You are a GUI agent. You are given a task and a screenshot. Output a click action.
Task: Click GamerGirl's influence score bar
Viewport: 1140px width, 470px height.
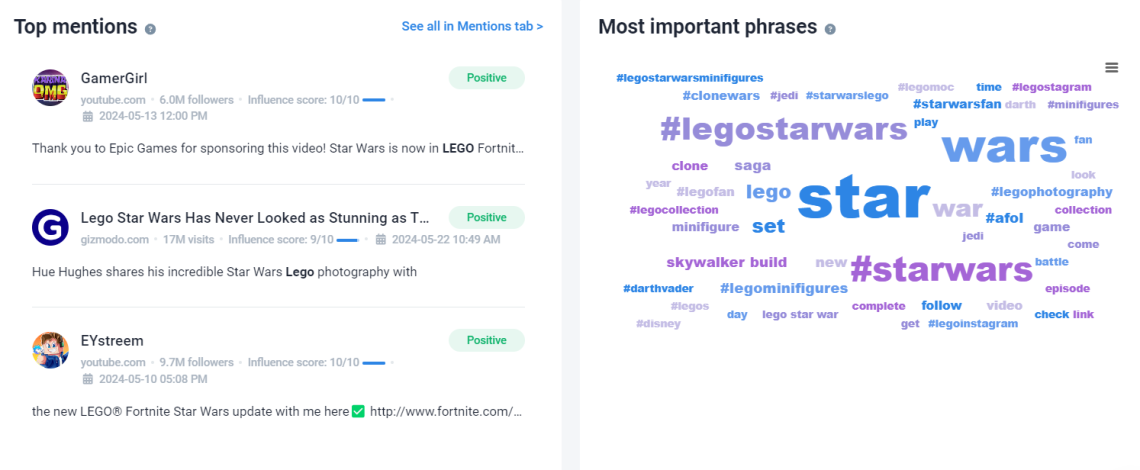(374, 100)
